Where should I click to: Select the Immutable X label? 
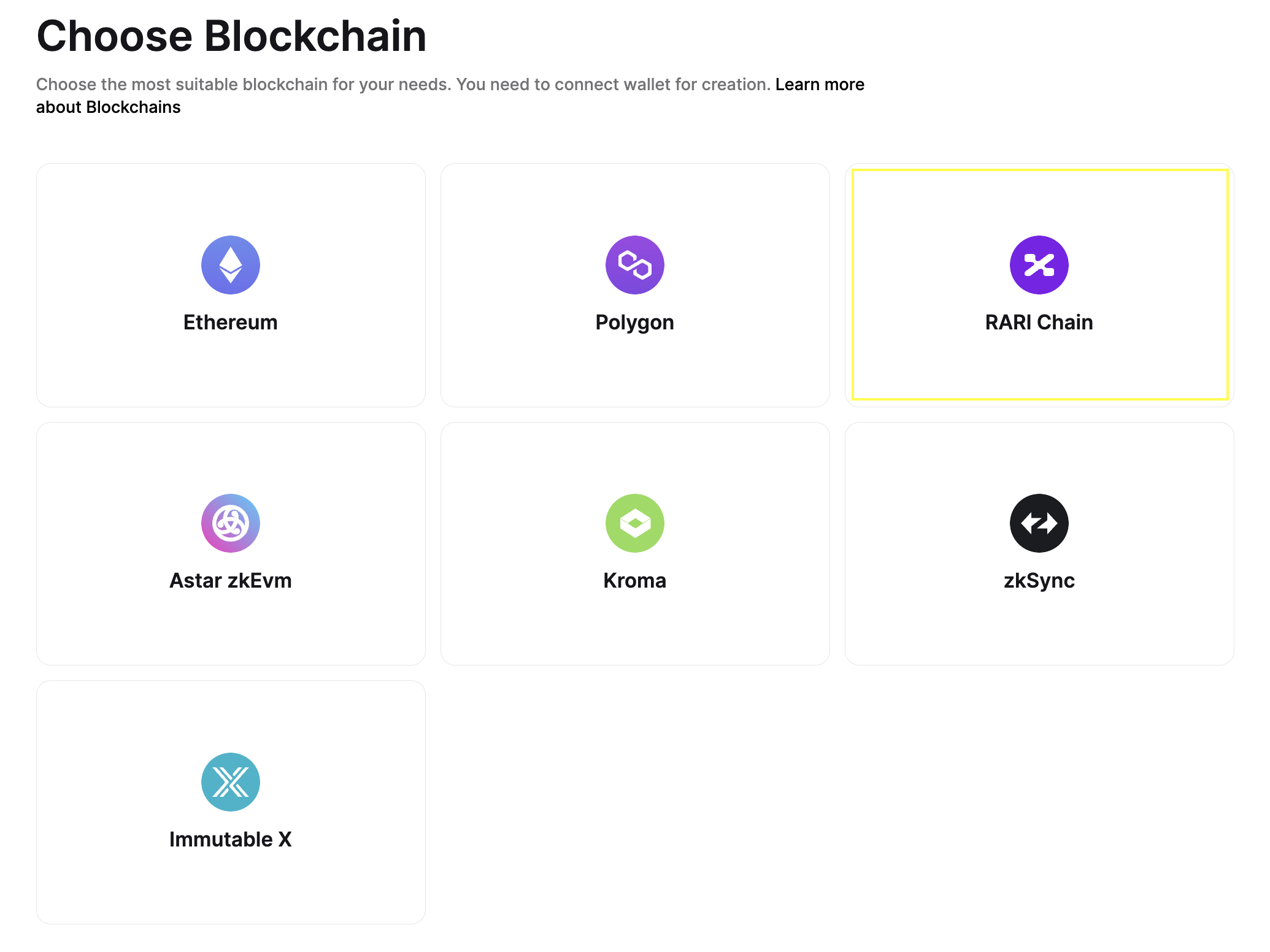coord(231,839)
